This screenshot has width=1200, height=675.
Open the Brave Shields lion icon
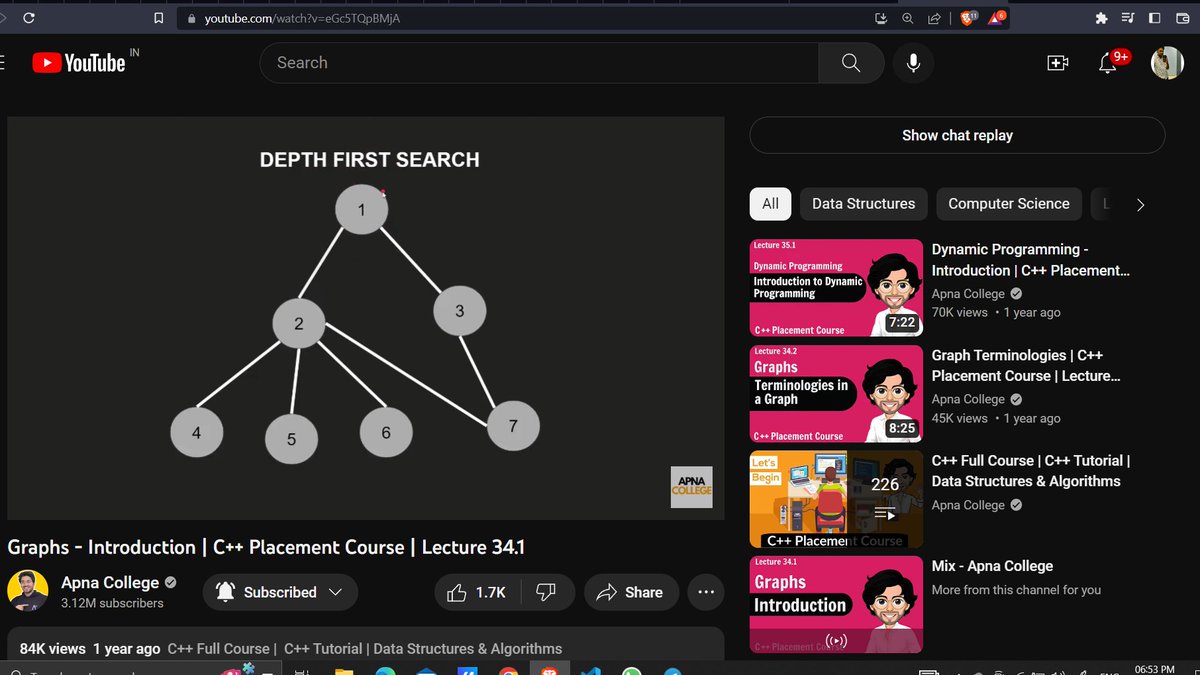968,18
